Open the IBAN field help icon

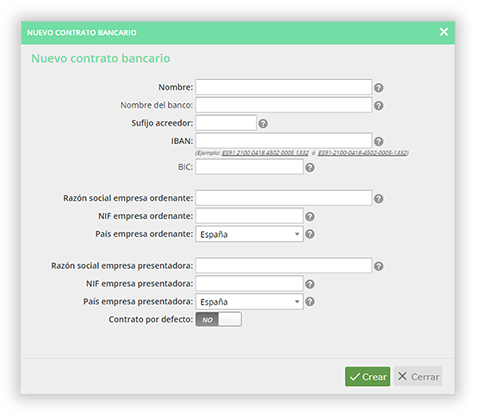pyautogui.click(x=378, y=141)
